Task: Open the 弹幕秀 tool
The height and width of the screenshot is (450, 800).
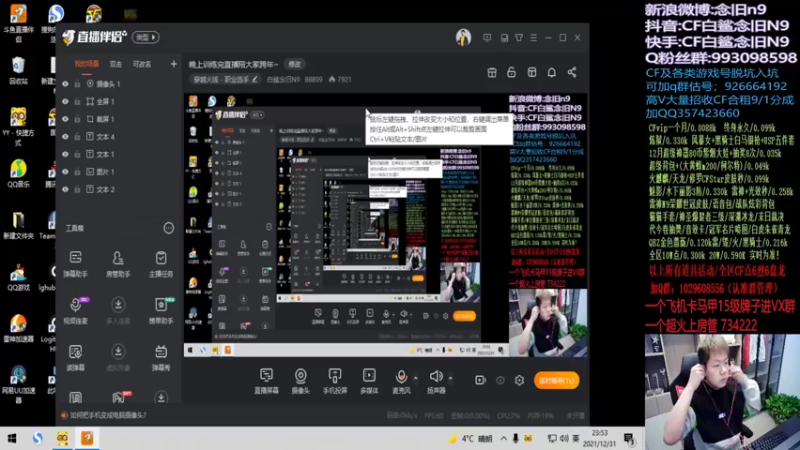Action: 161,357
